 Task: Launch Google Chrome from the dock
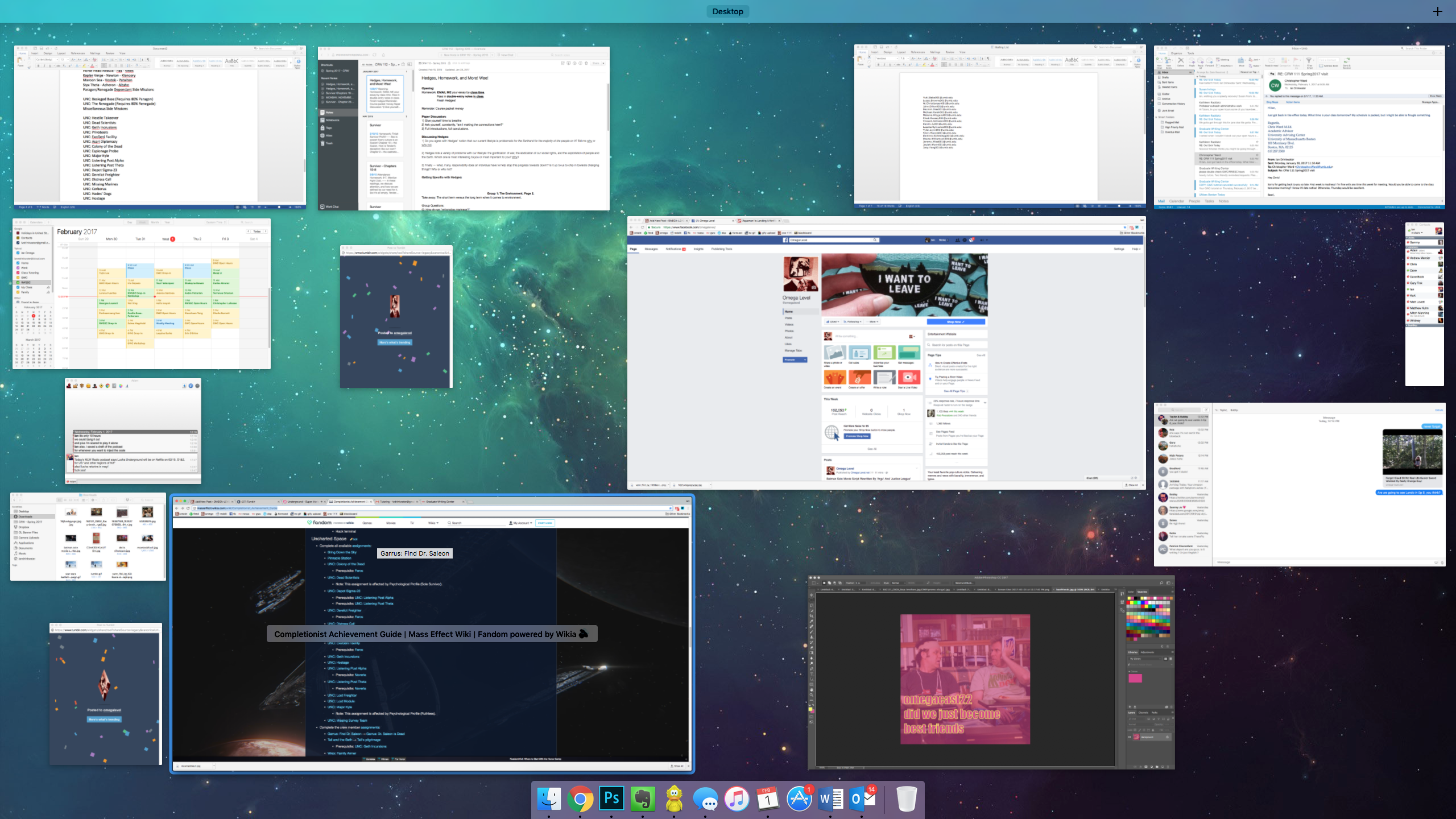(x=580, y=799)
